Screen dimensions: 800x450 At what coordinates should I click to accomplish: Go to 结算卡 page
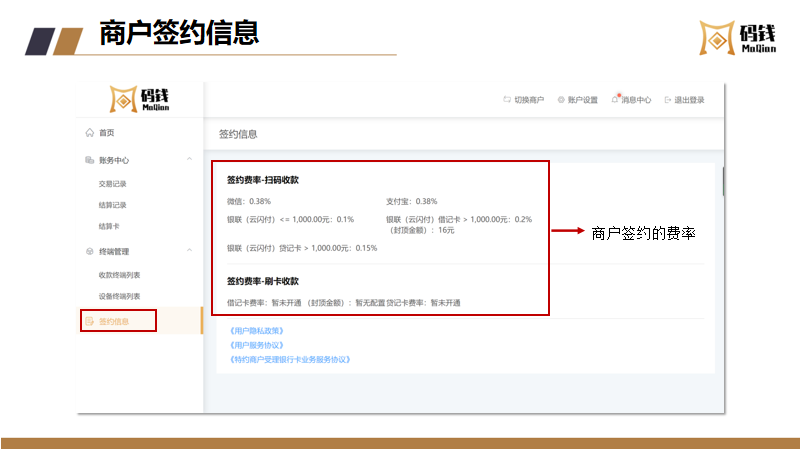[x=109, y=227]
